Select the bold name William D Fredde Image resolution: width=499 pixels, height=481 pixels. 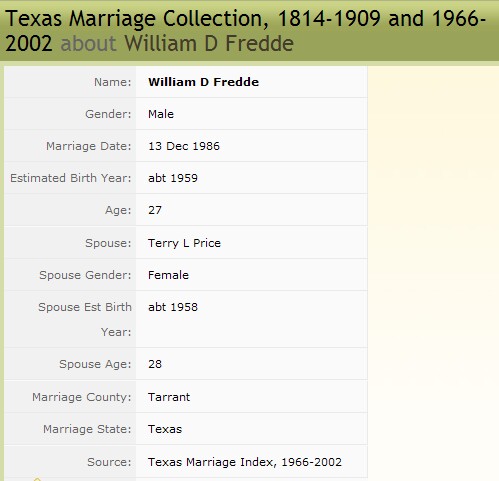203,82
